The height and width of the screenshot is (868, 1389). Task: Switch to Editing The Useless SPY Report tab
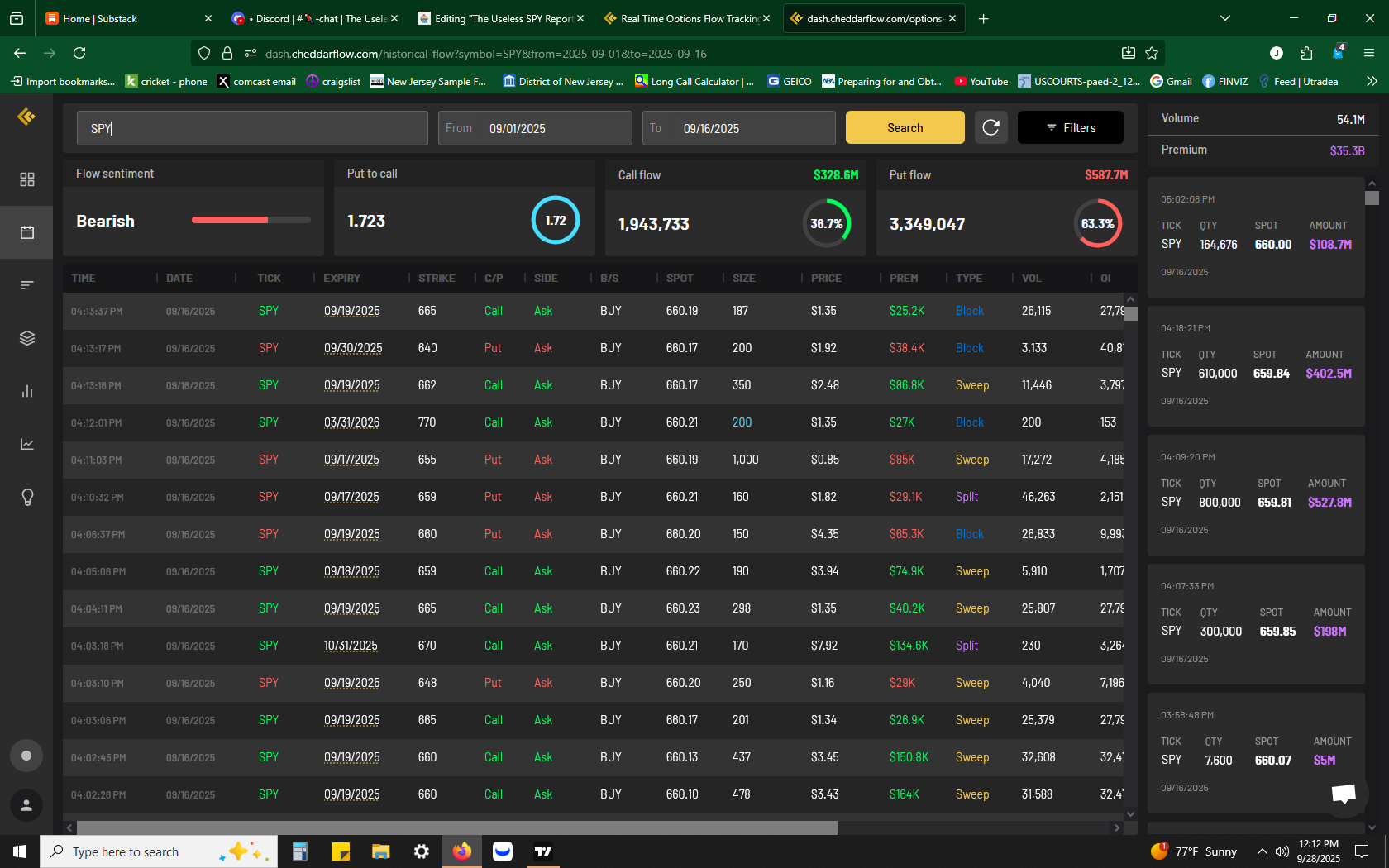tap(500, 18)
